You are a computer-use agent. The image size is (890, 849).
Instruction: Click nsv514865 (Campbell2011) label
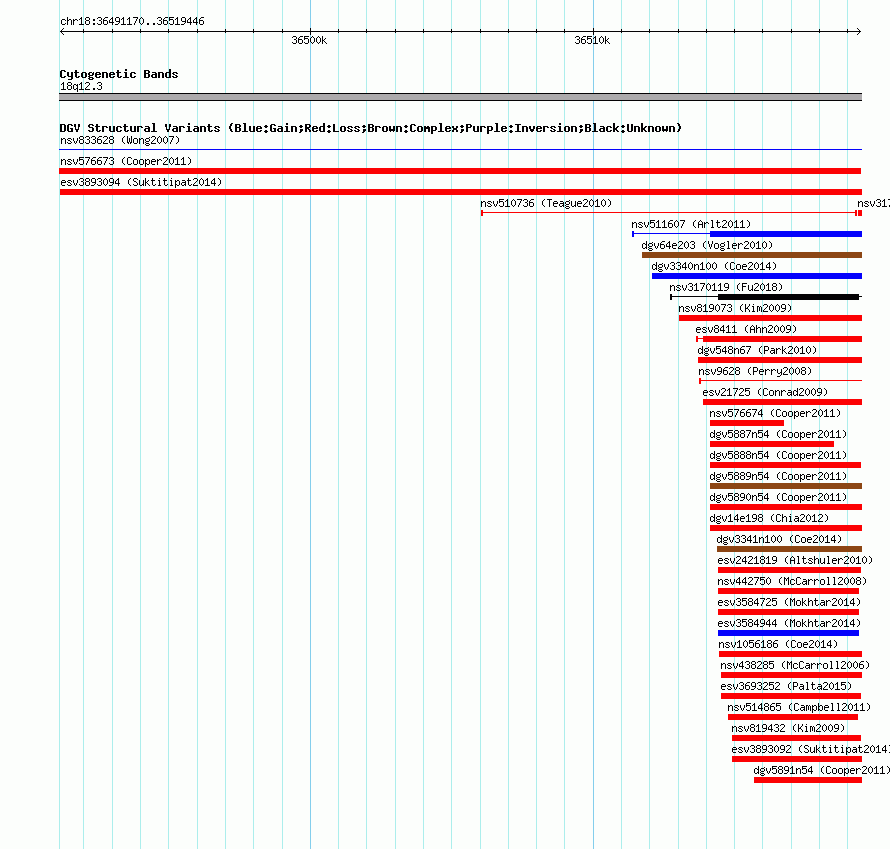799,707
